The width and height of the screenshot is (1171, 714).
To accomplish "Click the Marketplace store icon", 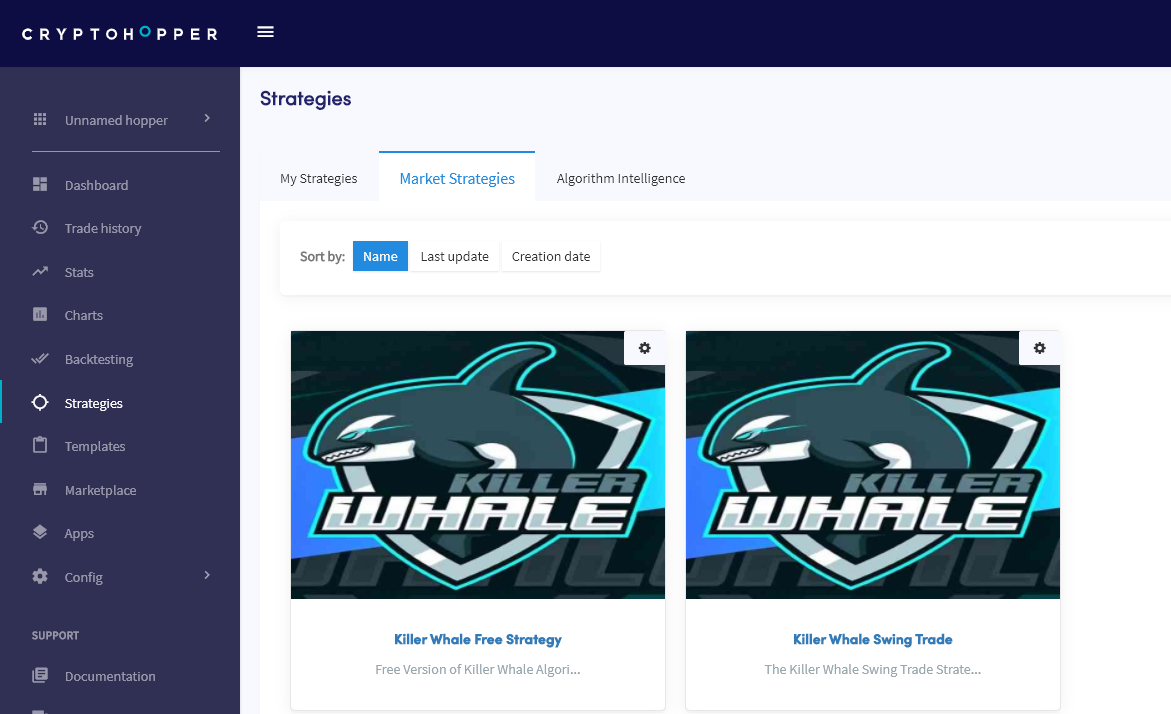I will [x=40, y=490].
